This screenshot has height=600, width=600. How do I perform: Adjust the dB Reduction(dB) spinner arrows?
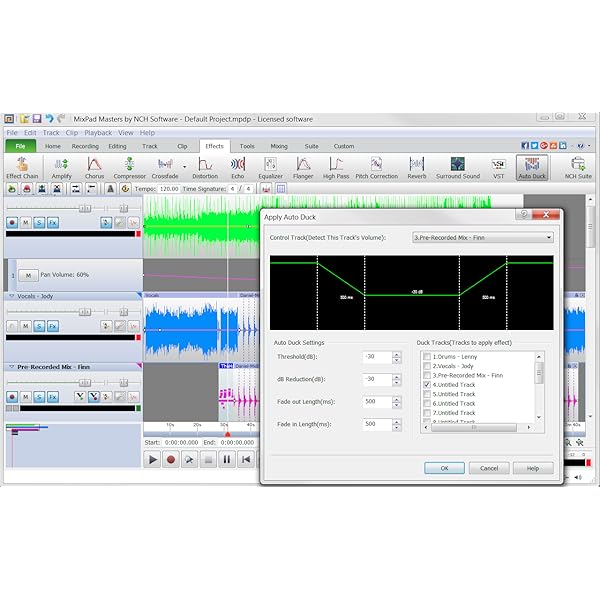click(397, 380)
